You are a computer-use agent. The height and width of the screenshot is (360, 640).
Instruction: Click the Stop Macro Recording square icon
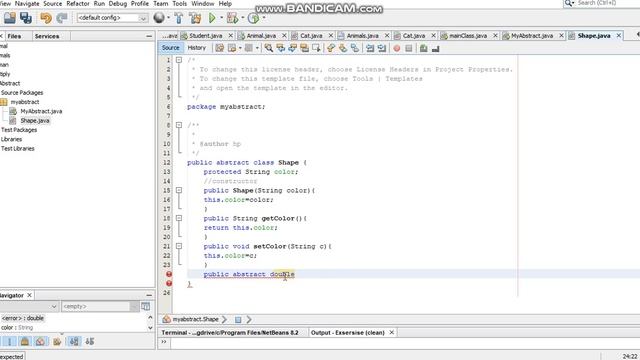pos(409,48)
